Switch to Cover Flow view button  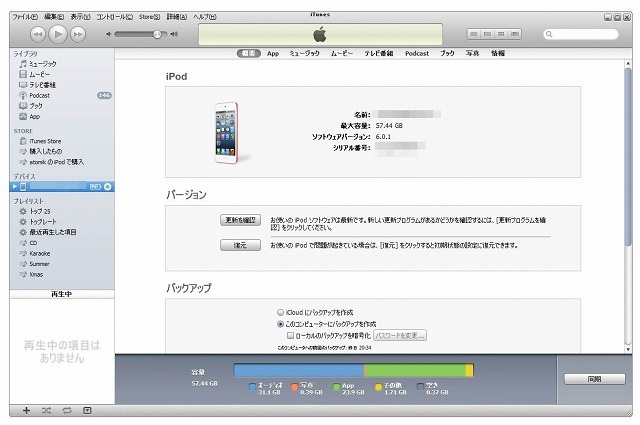coord(515,34)
